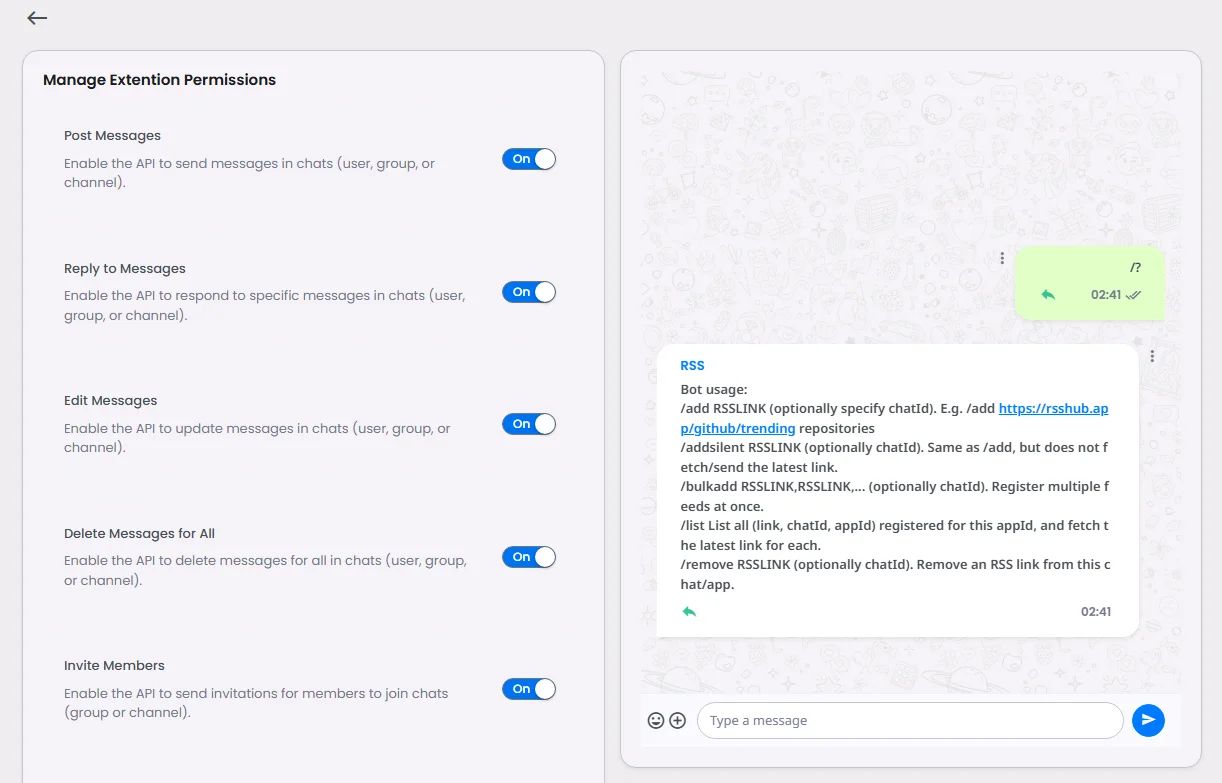Screen dimensions: 1222x783
Task: Turn off Reply to Messages switch
Action: click(x=529, y=292)
